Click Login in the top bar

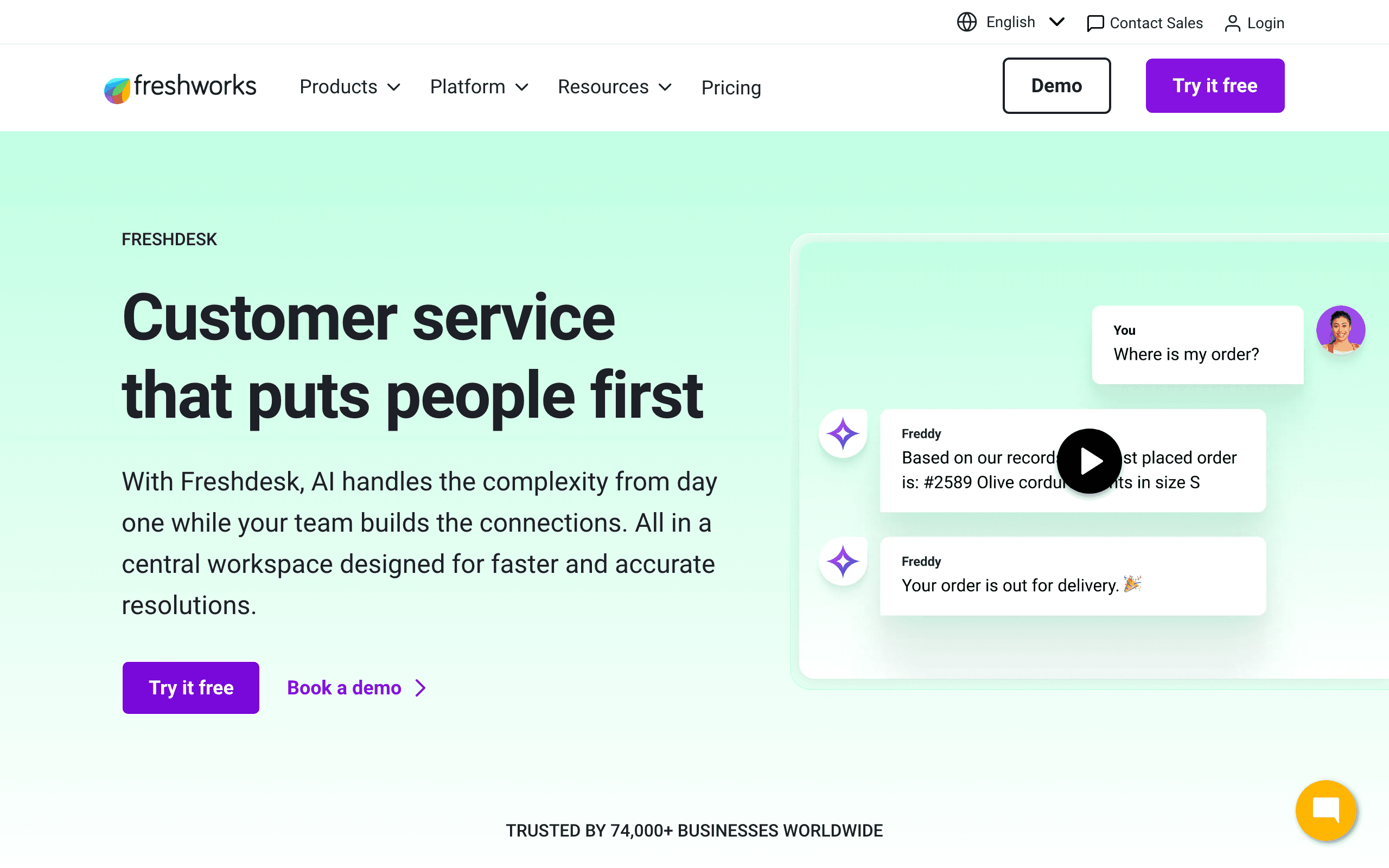[1265, 23]
